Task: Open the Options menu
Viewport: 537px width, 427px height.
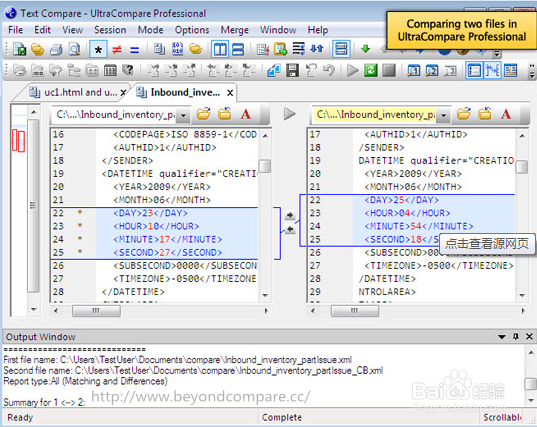Action: click(x=192, y=30)
